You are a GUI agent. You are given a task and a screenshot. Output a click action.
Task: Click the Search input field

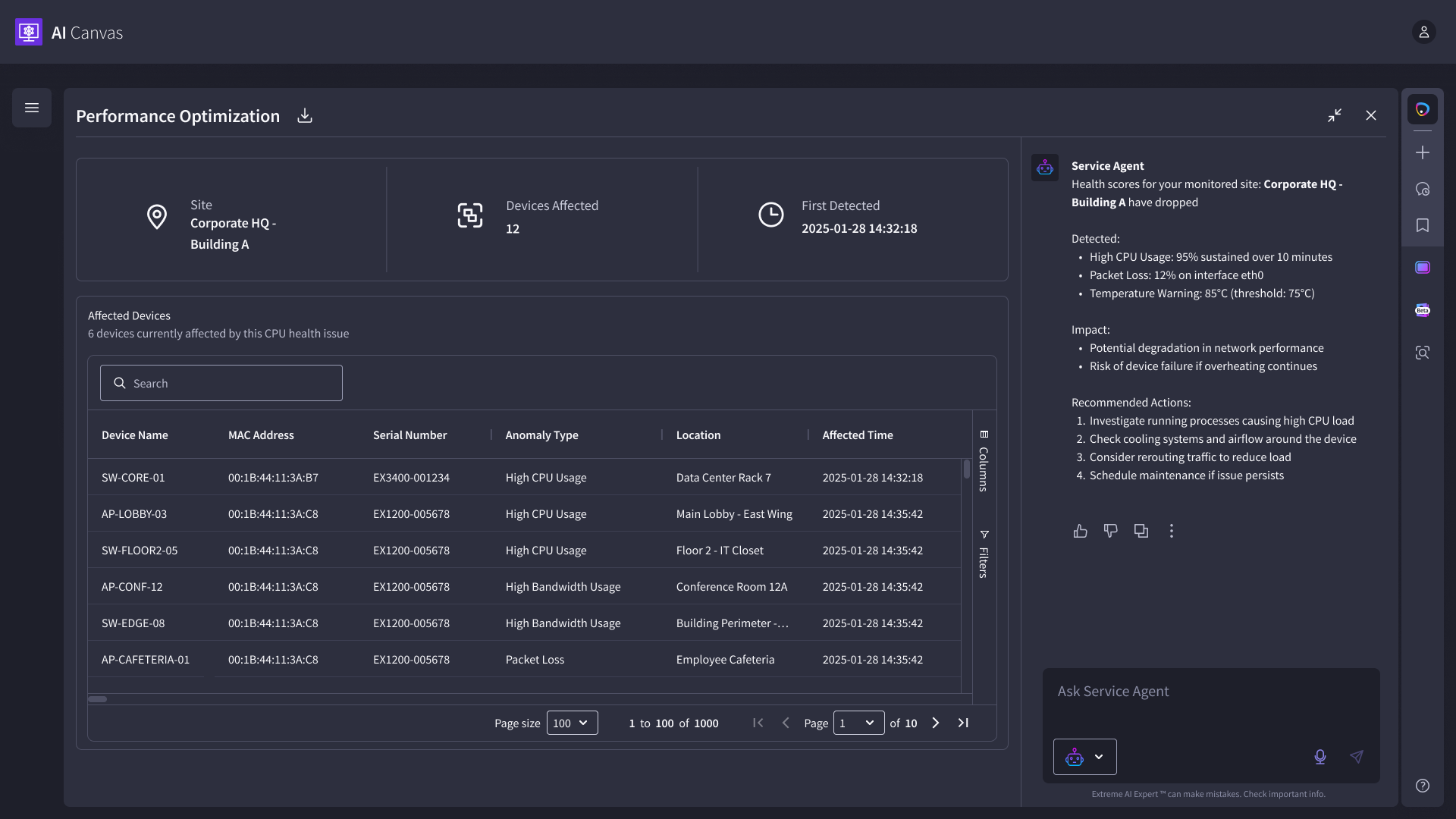(x=221, y=383)
